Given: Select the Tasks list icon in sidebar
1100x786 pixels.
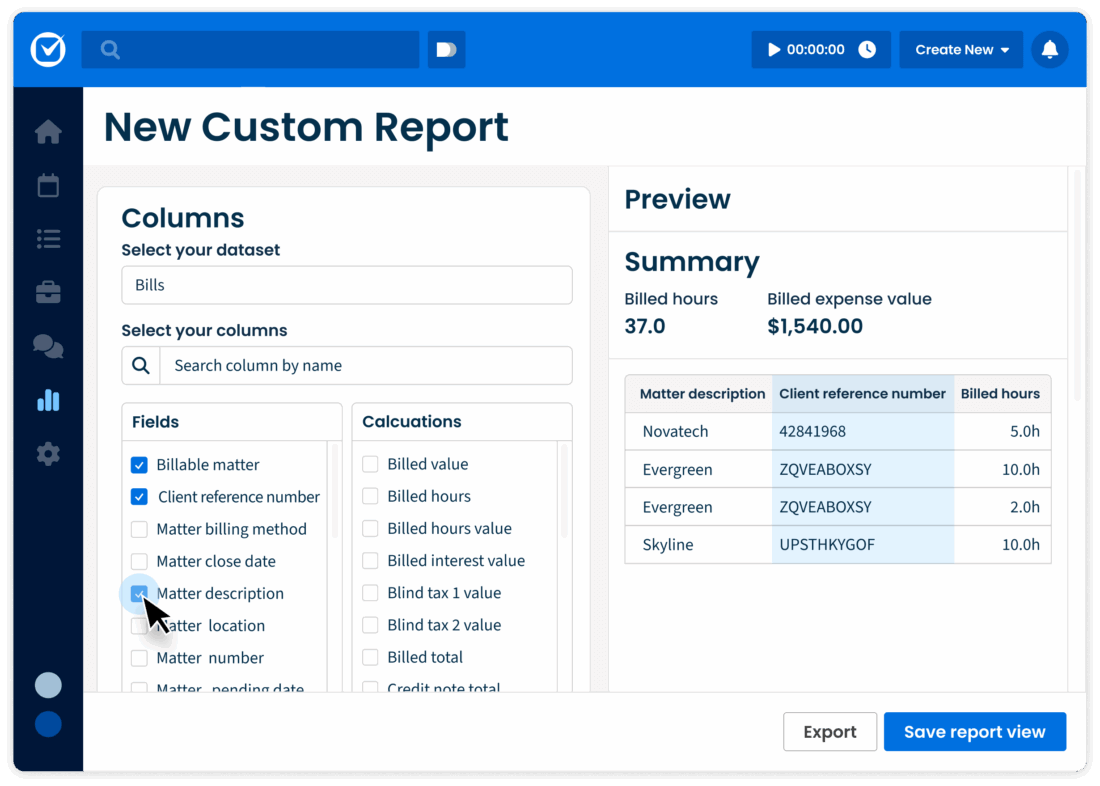Looking at the screenshot, I should click(x=47, y=239).
